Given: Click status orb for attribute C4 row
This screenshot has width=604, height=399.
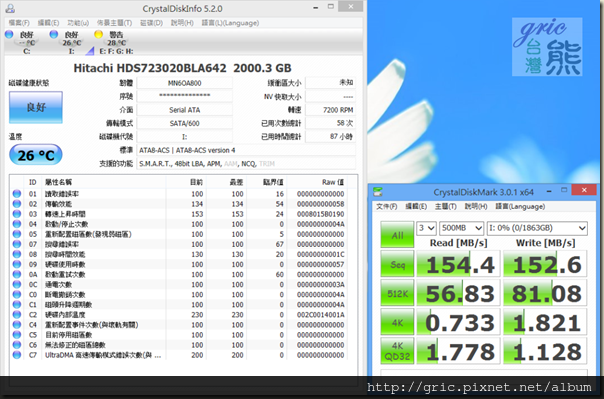Looking at the screenshot, I should pos(17,325).
